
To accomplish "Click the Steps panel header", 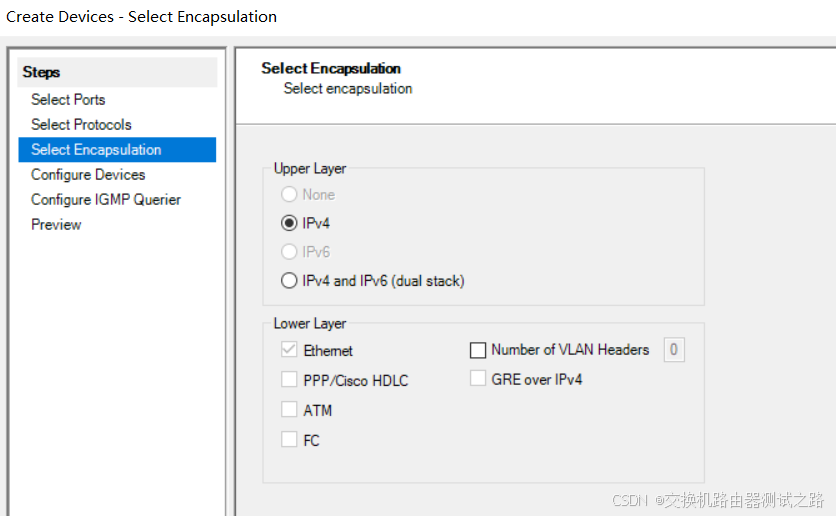I will (x=117, y=72).
